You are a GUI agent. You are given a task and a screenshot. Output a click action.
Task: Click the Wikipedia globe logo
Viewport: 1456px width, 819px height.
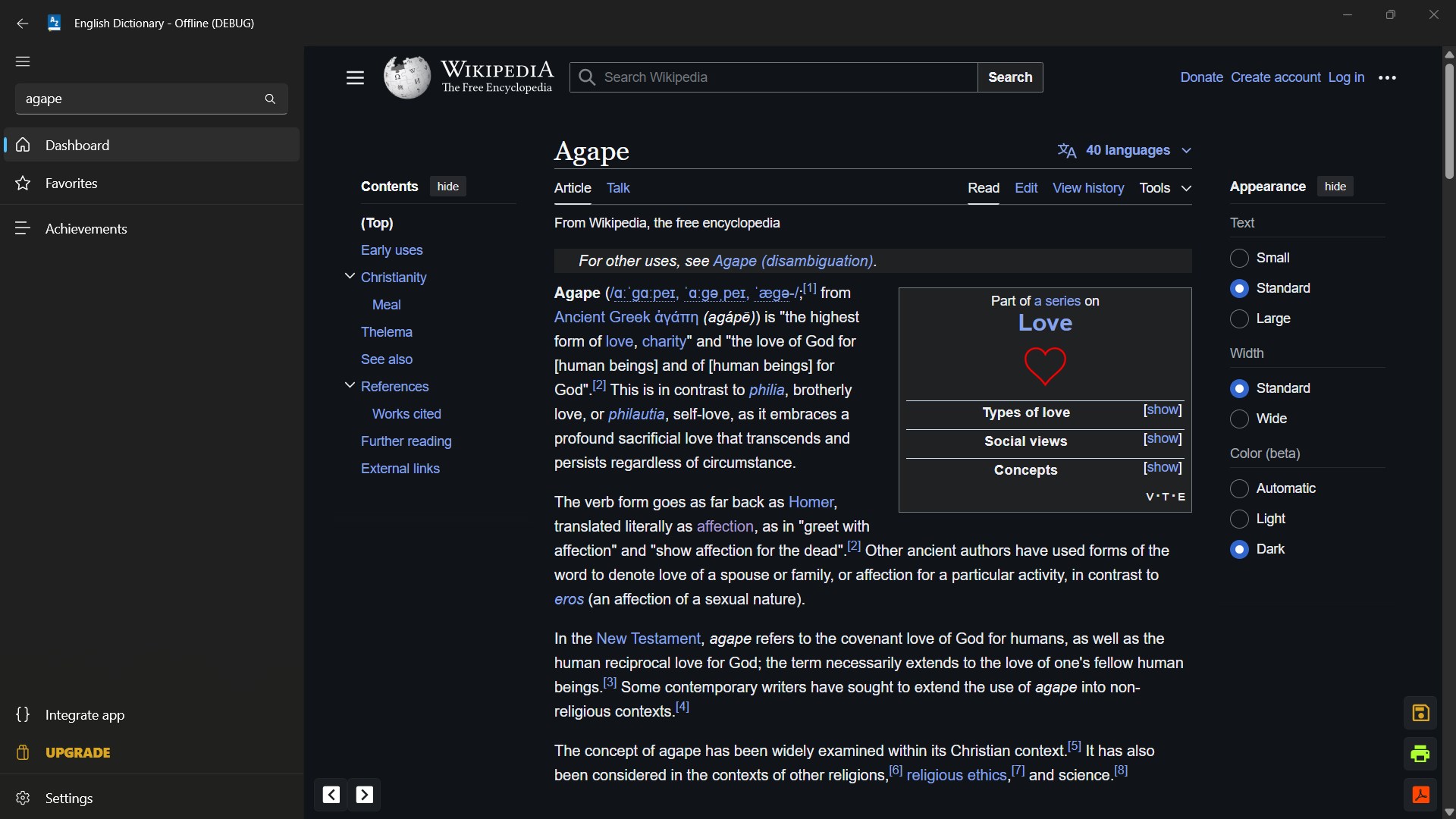coord(406,77)
